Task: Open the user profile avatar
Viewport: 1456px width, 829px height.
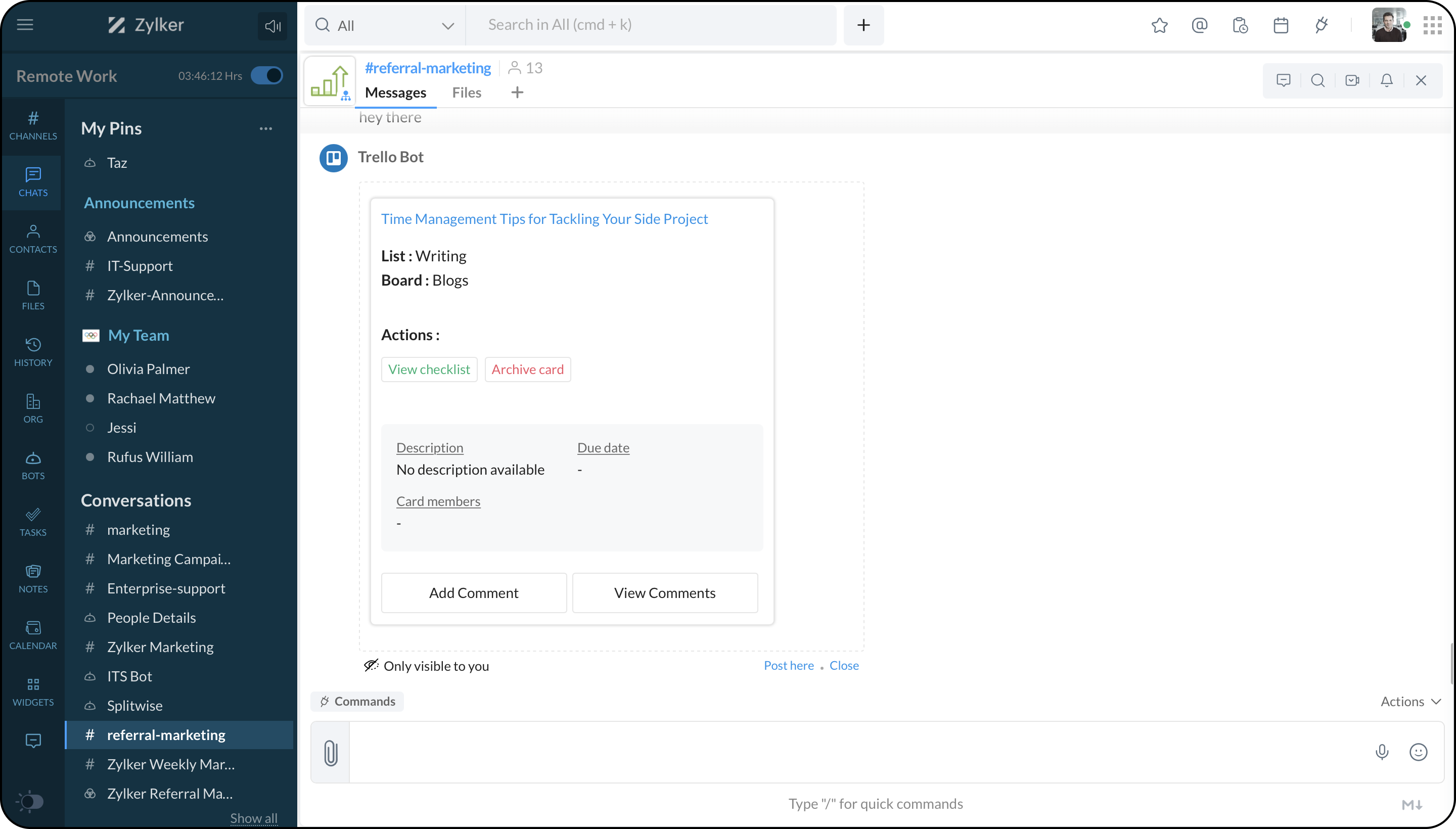Action: (x=1389, y=25)
